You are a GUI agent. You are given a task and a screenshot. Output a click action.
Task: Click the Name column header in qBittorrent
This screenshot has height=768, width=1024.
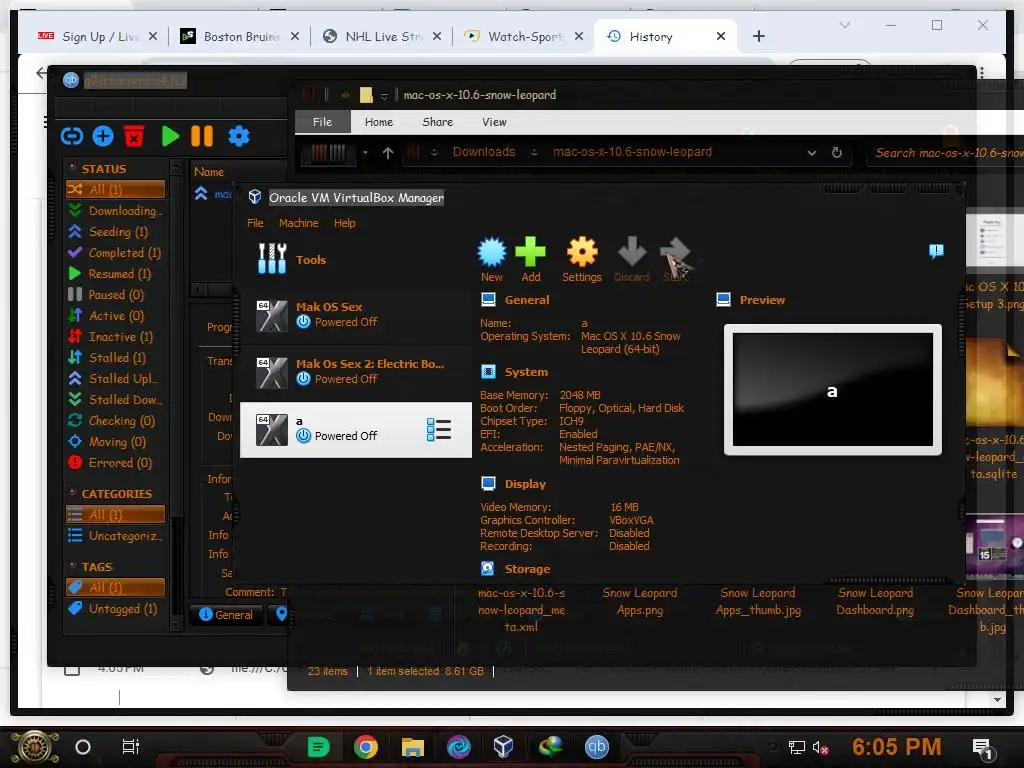pyautogui.click(x=209, y=172)
